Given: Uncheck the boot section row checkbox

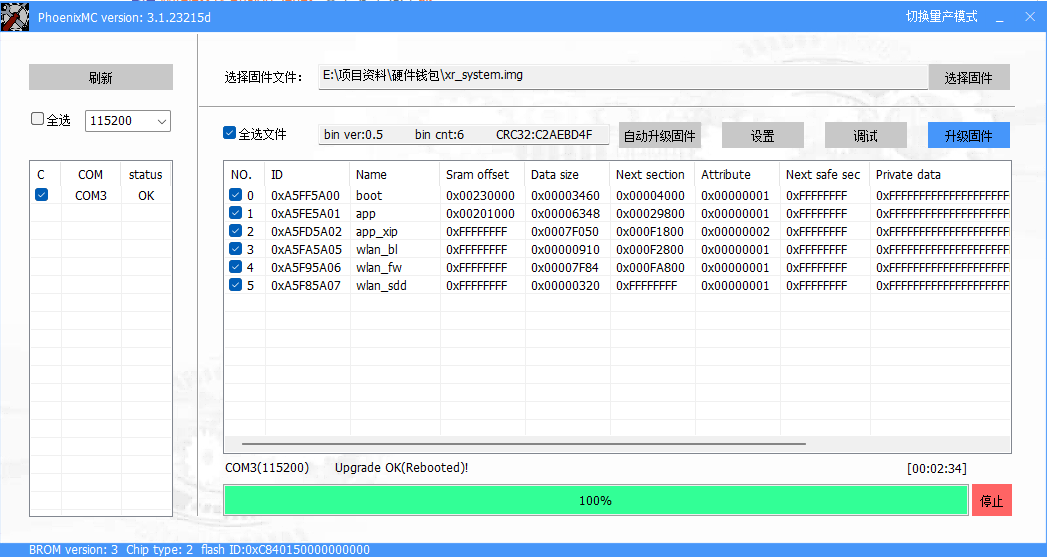Looking at the screenshot, I should tap(235, 195).
